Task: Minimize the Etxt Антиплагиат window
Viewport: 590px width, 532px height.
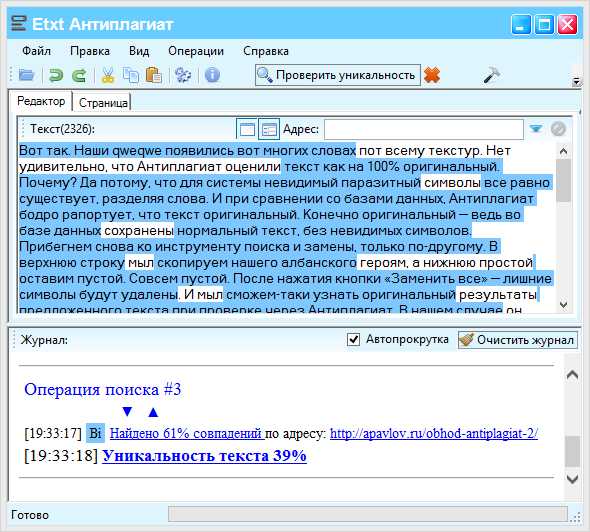Action: [x=521, y=24]
